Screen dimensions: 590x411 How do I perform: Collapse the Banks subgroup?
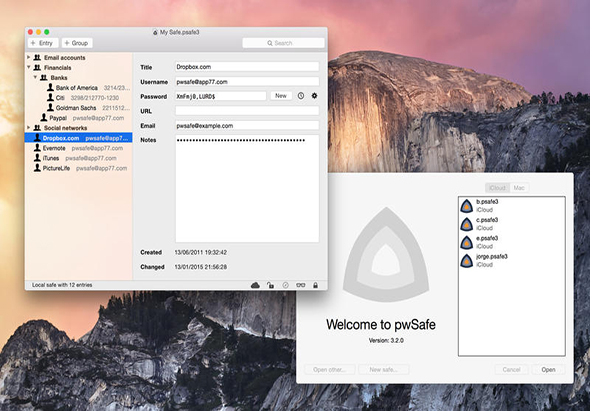pos(35,78)
